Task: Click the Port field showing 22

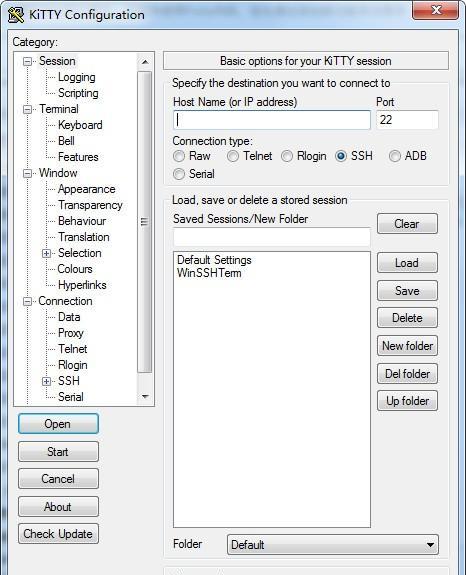Action: [x=407, y=120]
